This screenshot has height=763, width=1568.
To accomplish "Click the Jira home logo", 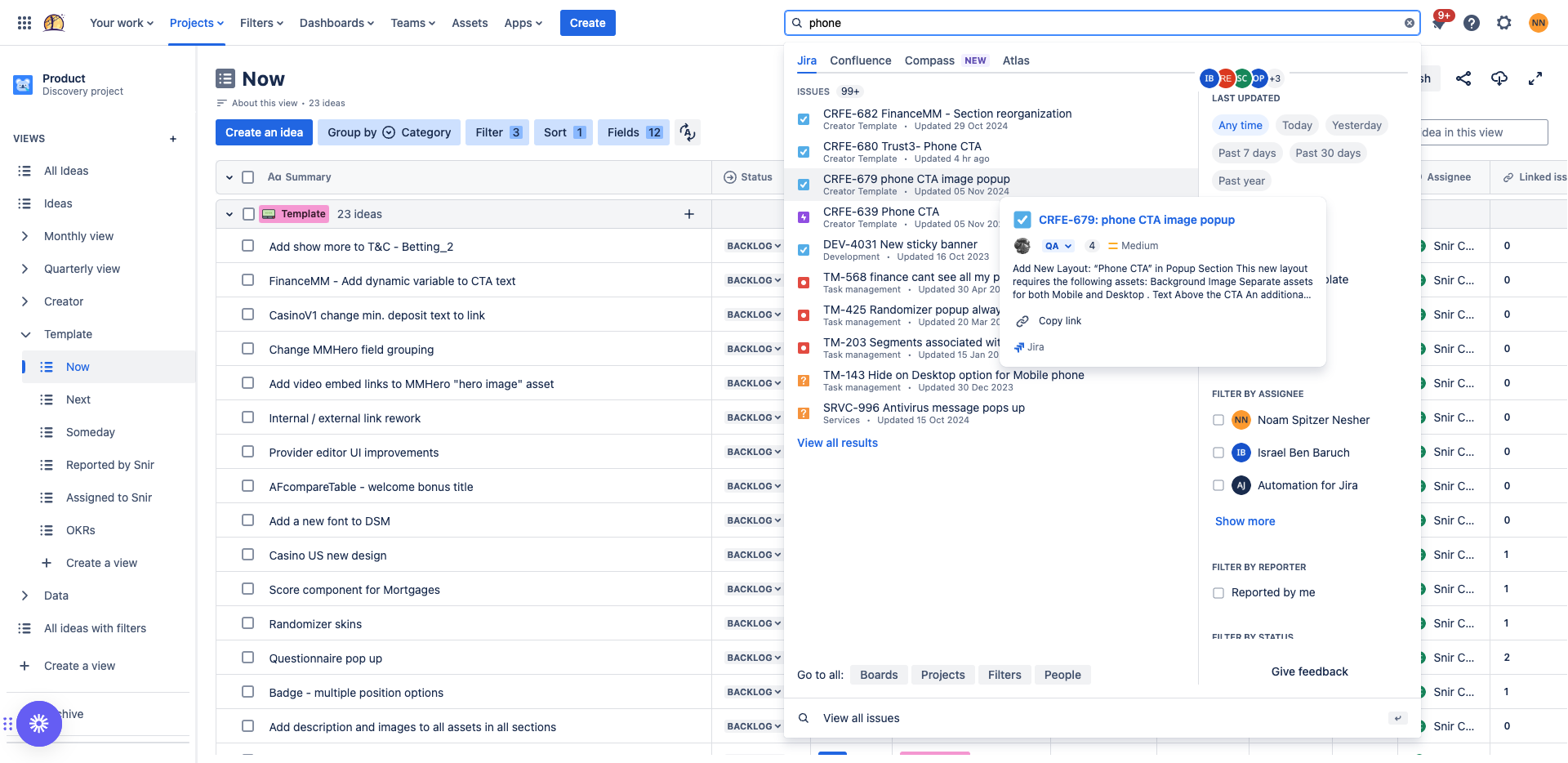I will pyautogui.click(x=54, y=23).
